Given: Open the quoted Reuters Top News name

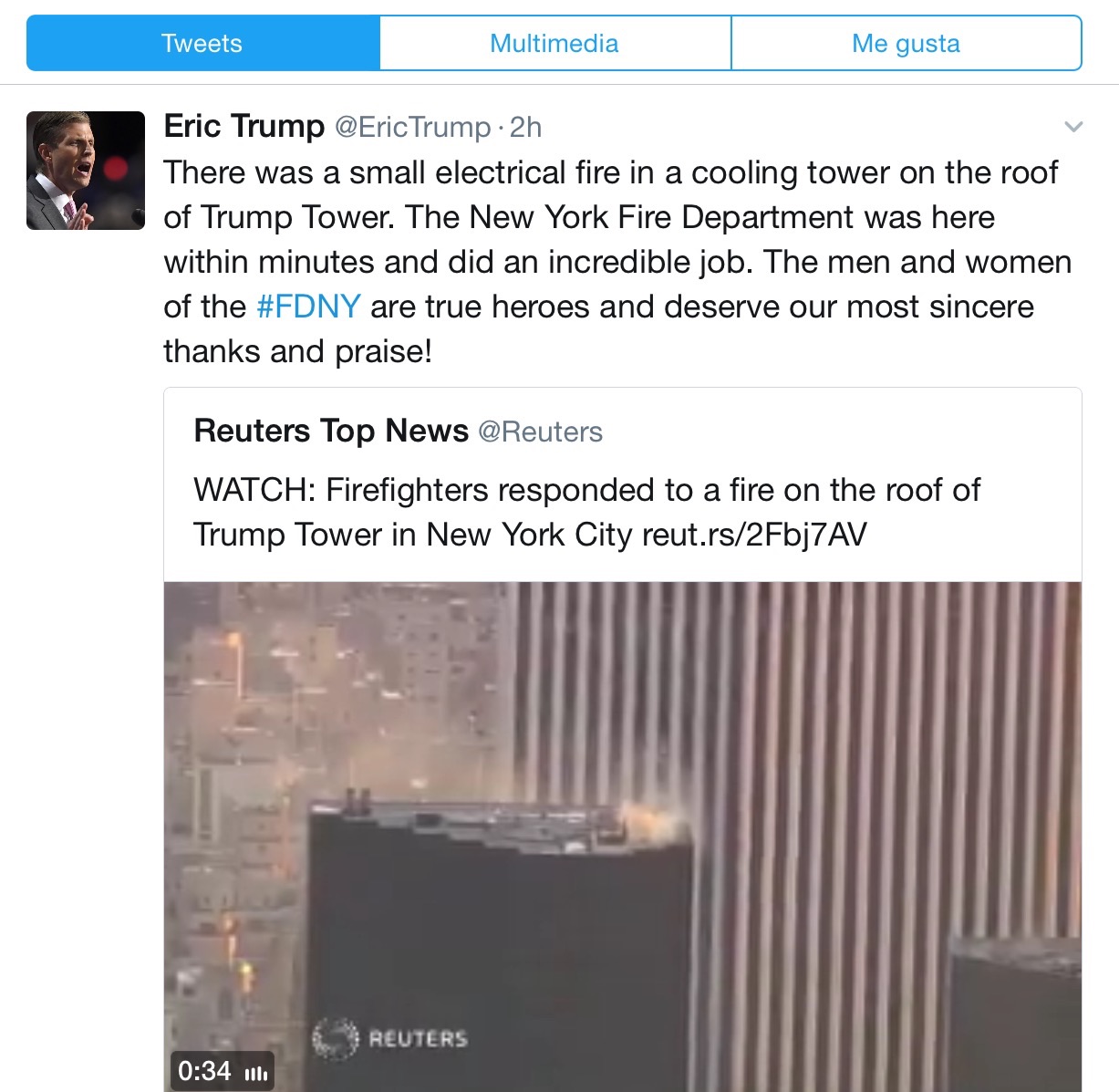Looking at the screenshot, I should (331, 431).
